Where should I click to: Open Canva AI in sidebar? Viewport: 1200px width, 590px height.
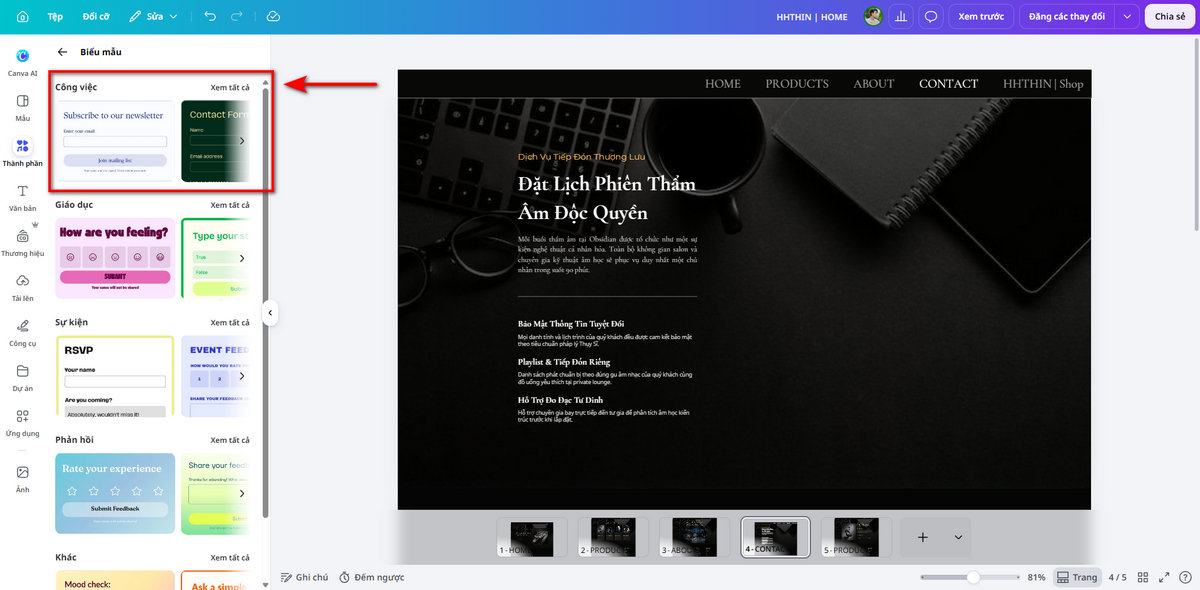(x=22, y=62)
